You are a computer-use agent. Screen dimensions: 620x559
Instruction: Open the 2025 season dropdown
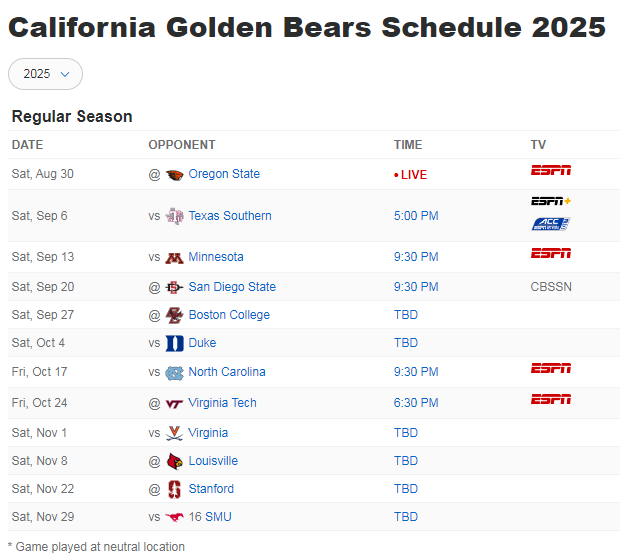pos(45,74)
